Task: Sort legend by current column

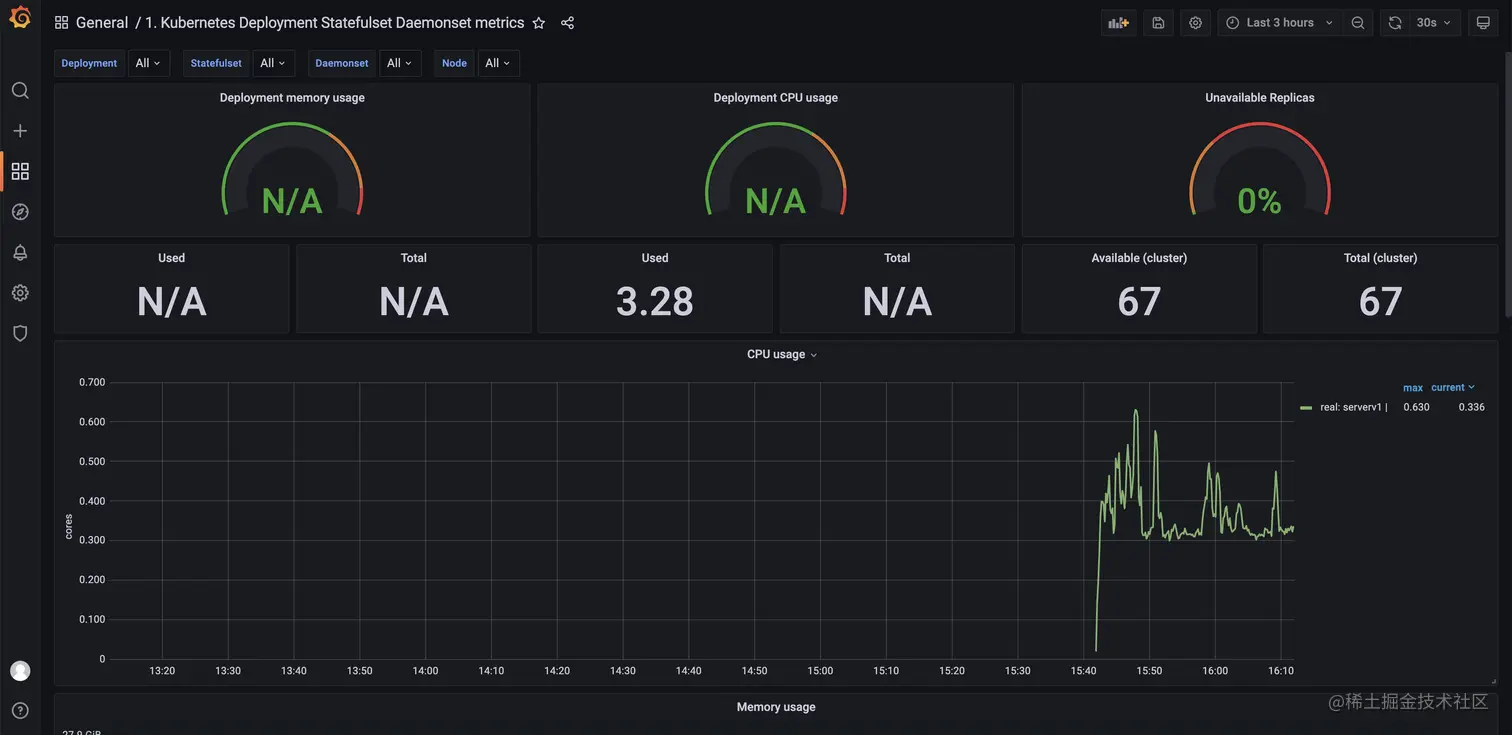Action: coord(1453,387)
